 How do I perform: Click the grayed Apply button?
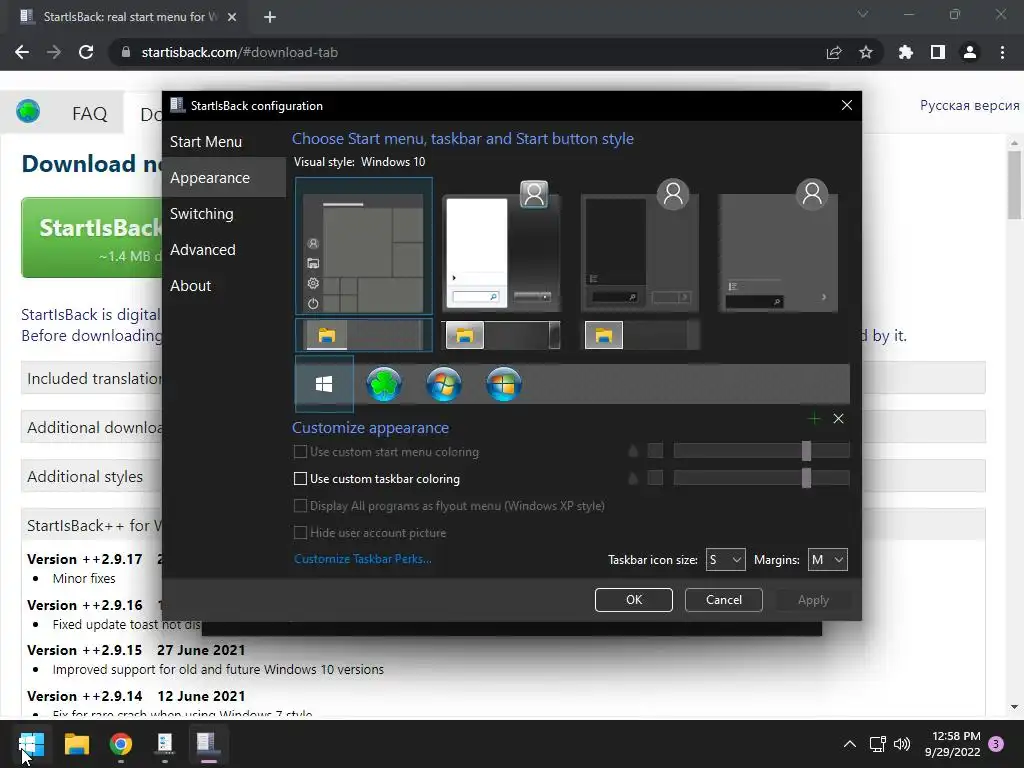pos(813,600)
